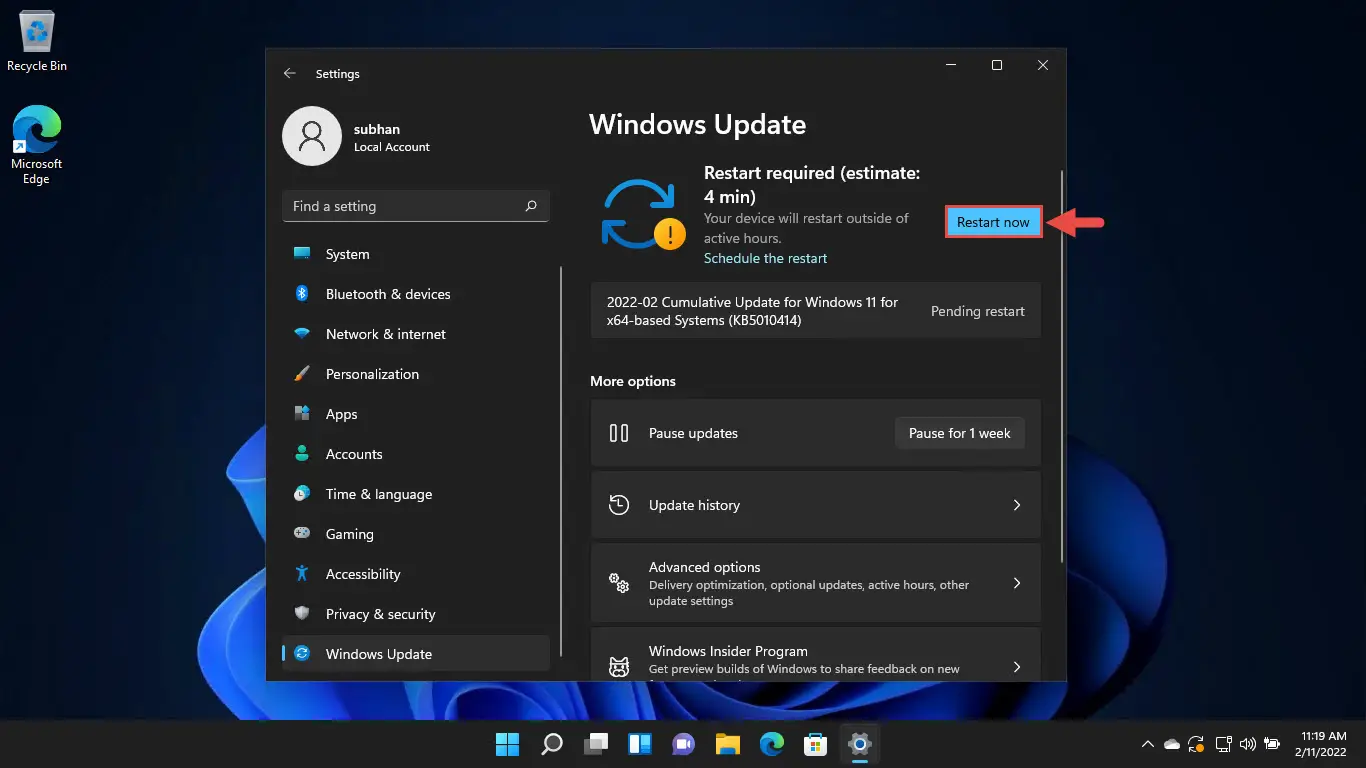Open Task View on taskbar

click(x=596, y=744)
